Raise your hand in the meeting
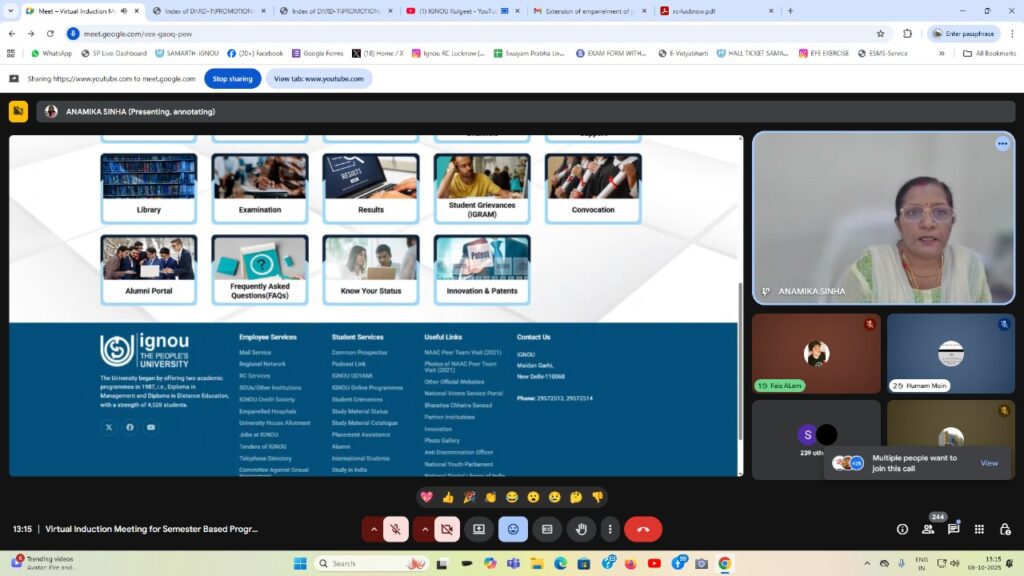Viewport: 1024px width, 576px height. click(x=581, y=529)
